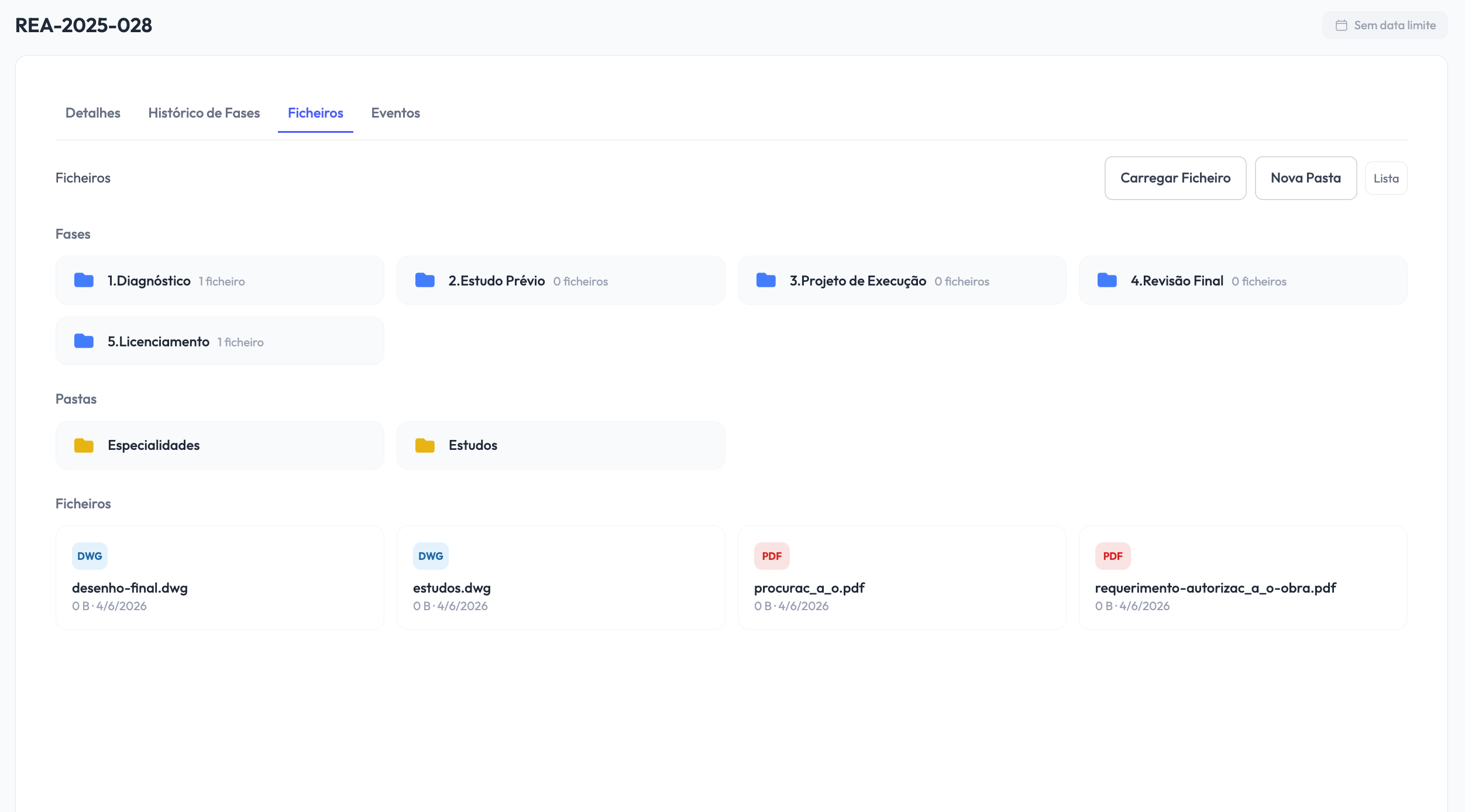Go to the Eventos tab
The height and width of the screenshot is (812, 1465).
click(396, 113)
